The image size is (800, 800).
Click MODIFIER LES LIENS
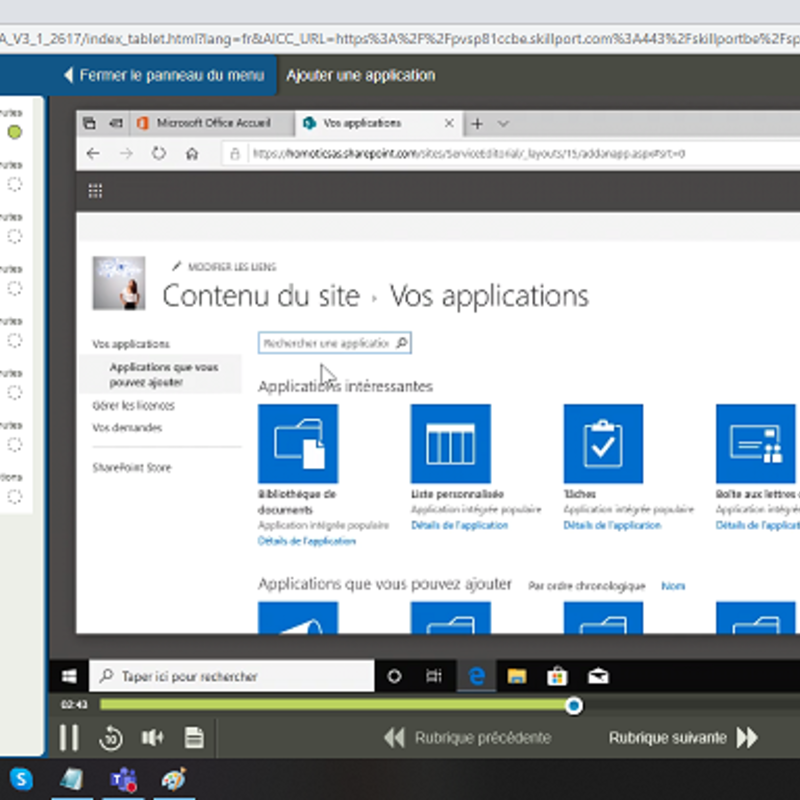point(224,267)
